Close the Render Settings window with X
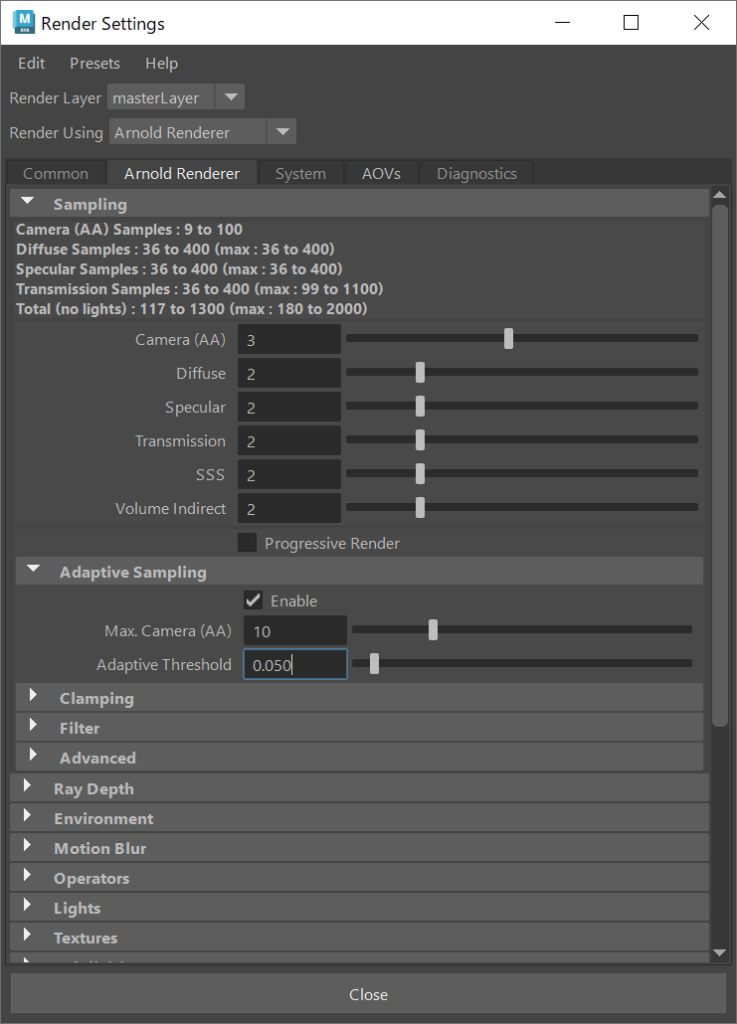Viewport: 737px width, 1024px height. [x=702, y=23]
